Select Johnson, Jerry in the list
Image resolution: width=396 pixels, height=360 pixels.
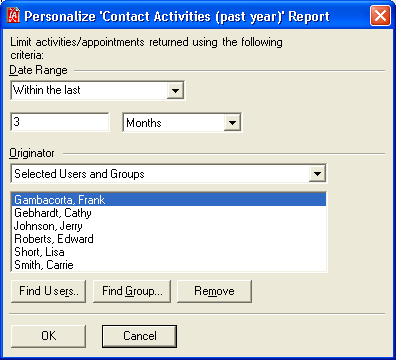169,226
